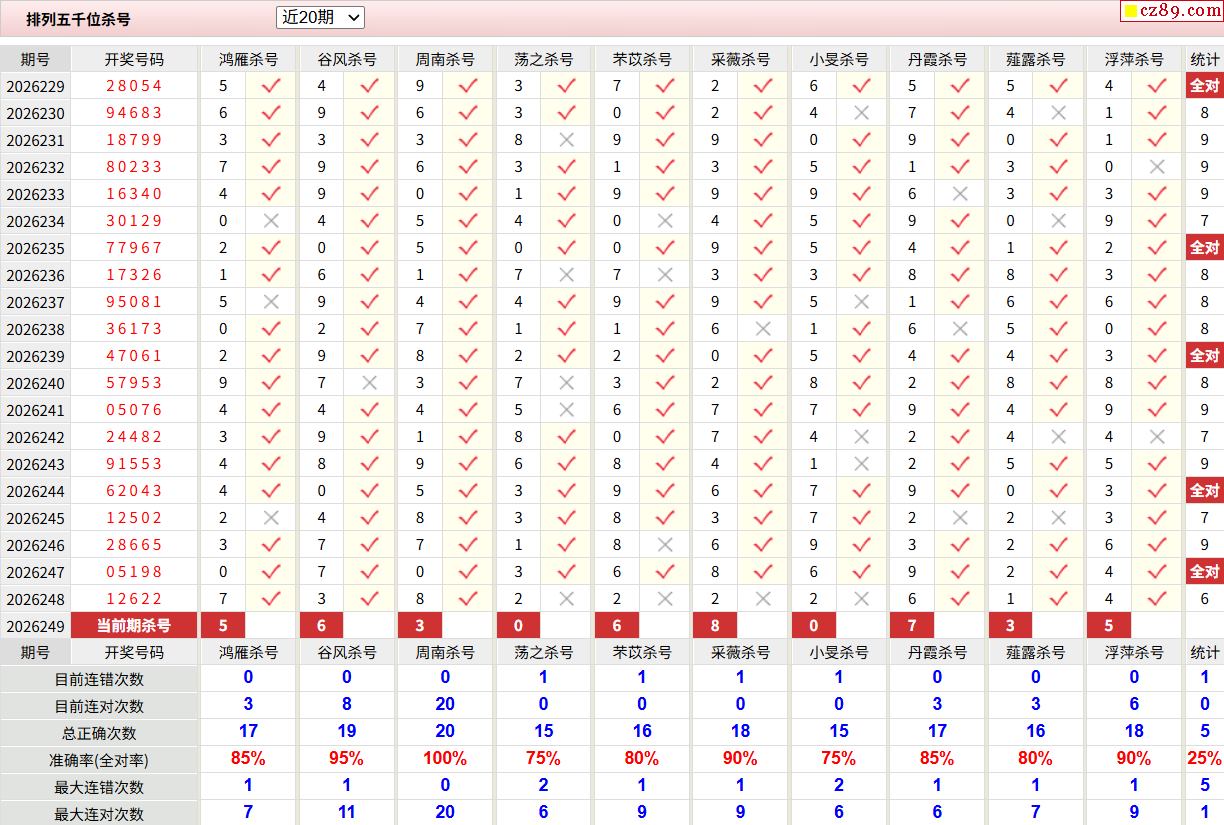1224x825 pixels.
Task: Click the yellow square beside cz89.com
Action: 1130,12
